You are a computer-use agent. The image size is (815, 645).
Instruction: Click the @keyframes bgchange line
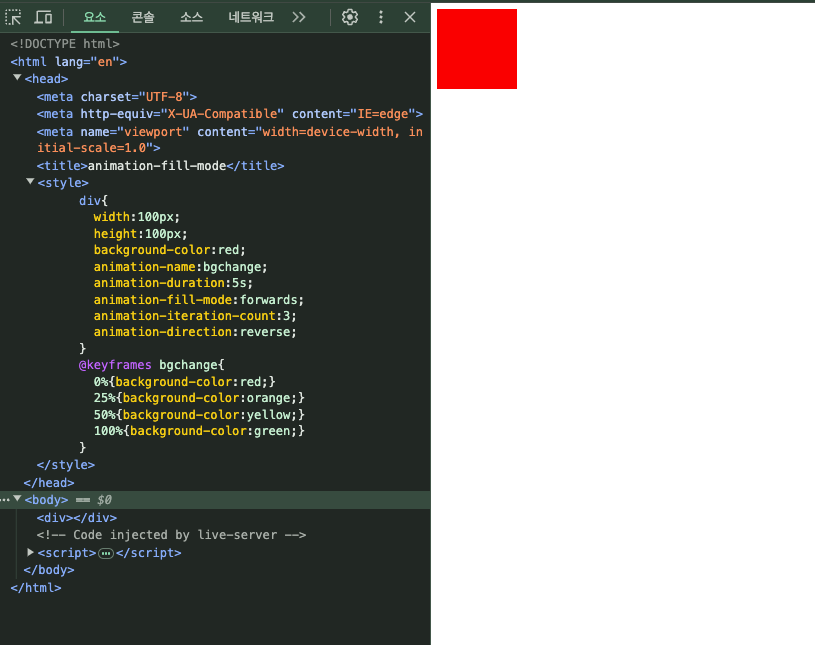[x=151, y=365]
